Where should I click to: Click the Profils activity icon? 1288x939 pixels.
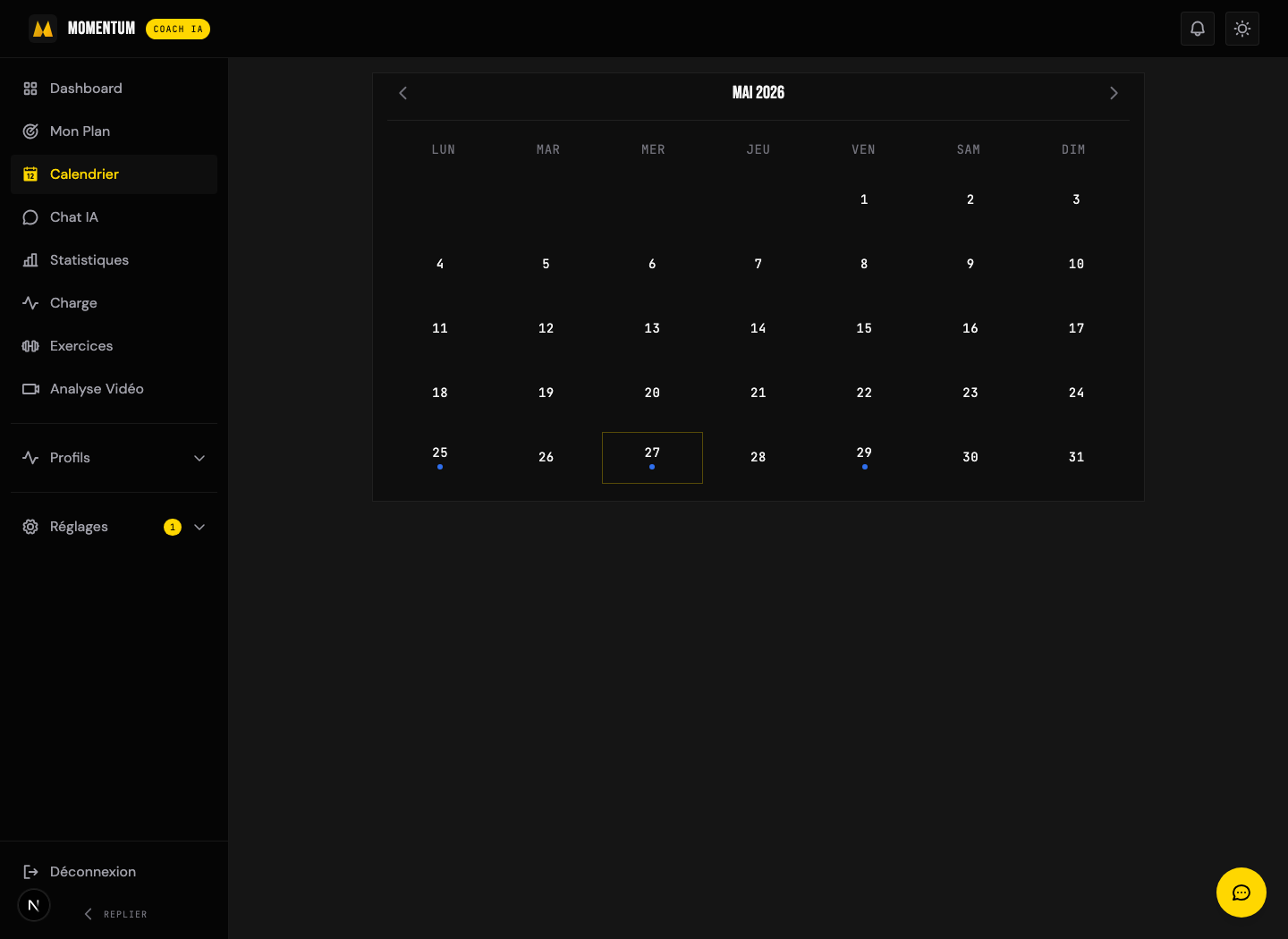pos(30,458)
